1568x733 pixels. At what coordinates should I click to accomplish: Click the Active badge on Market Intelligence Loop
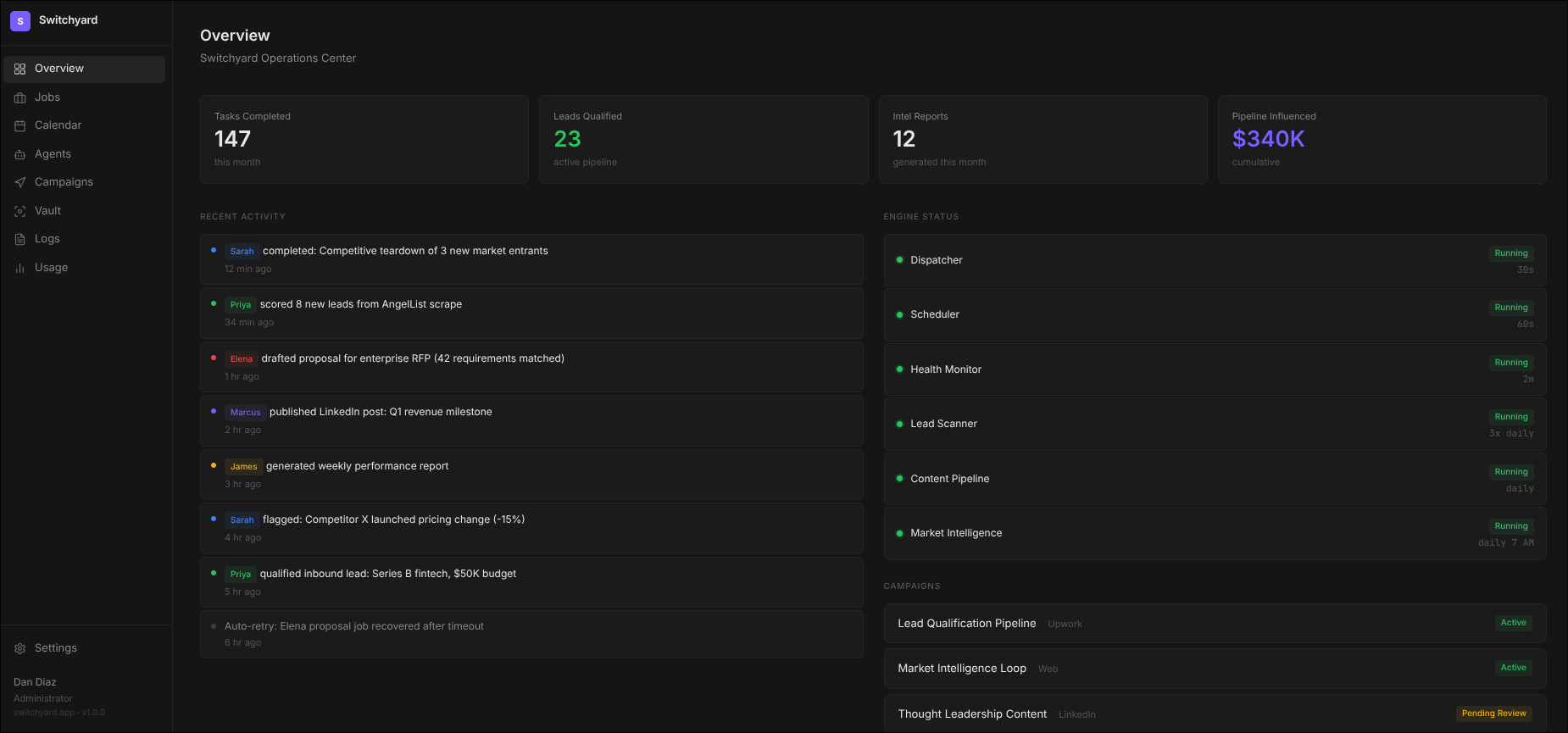click(x=1514, y=668)
